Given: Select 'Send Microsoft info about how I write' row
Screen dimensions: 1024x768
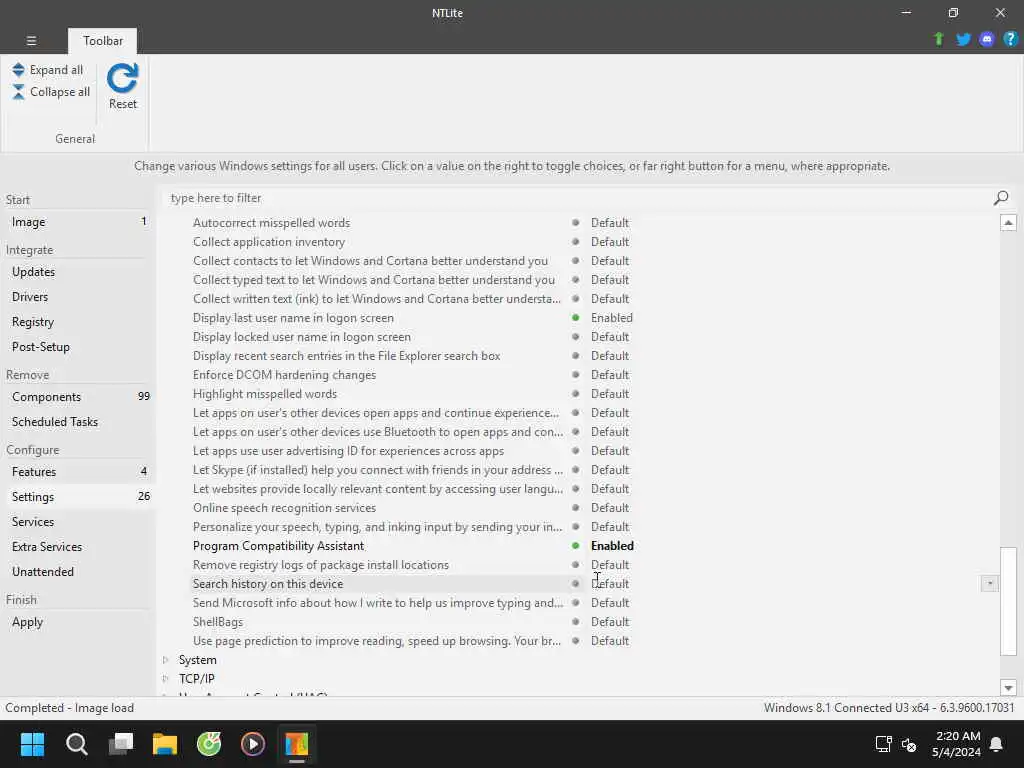Looking at the screenshot, I should pyautogui.click(x=377, y=603).
